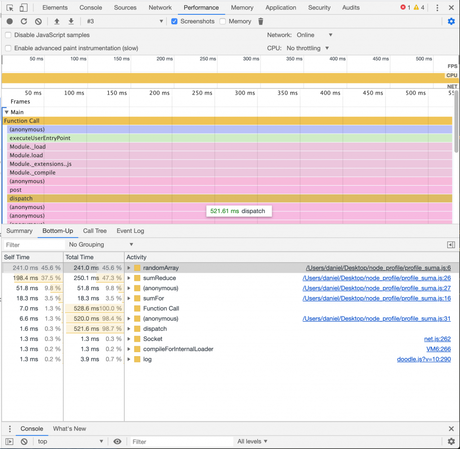This screenshot has height=449, width=460.
Task: Open the Network tab
Action: pos(160,8)
